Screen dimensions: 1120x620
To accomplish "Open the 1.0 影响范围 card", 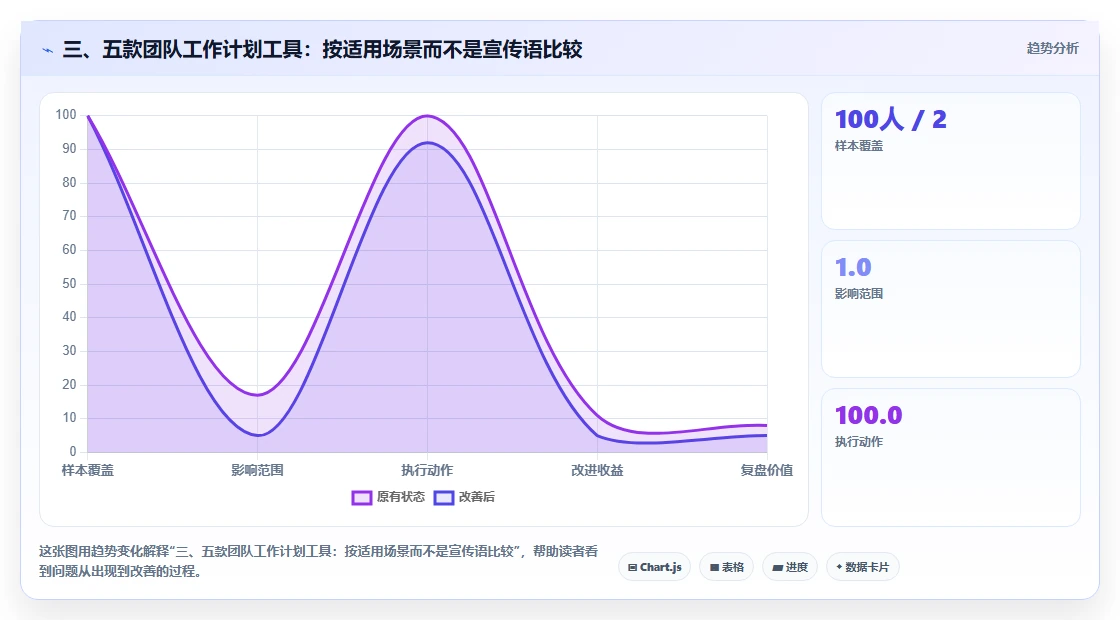I will 951,309.
